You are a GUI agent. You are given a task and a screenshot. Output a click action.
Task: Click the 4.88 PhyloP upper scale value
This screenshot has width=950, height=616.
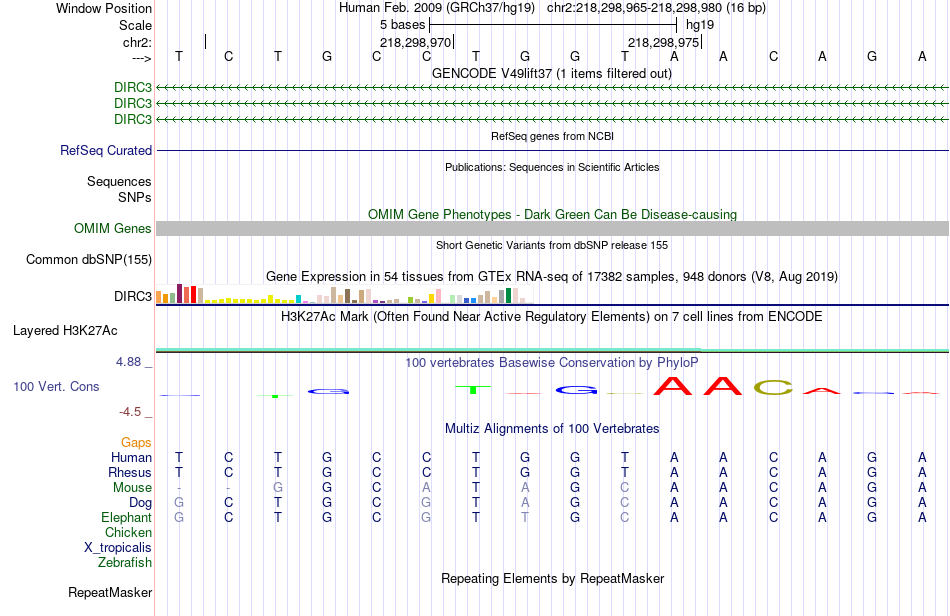tap(128, 362)
